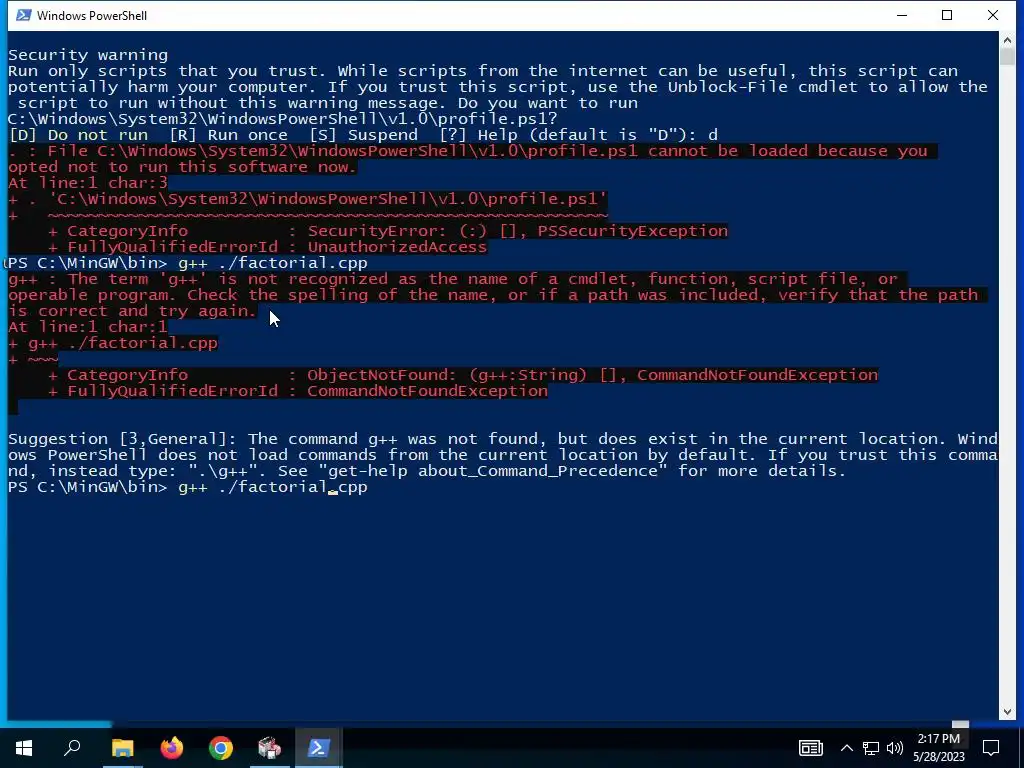The width and height of the screenshot is (1024, 768).
Task: Click the Show desktop strip
Action: point(1021,748)
